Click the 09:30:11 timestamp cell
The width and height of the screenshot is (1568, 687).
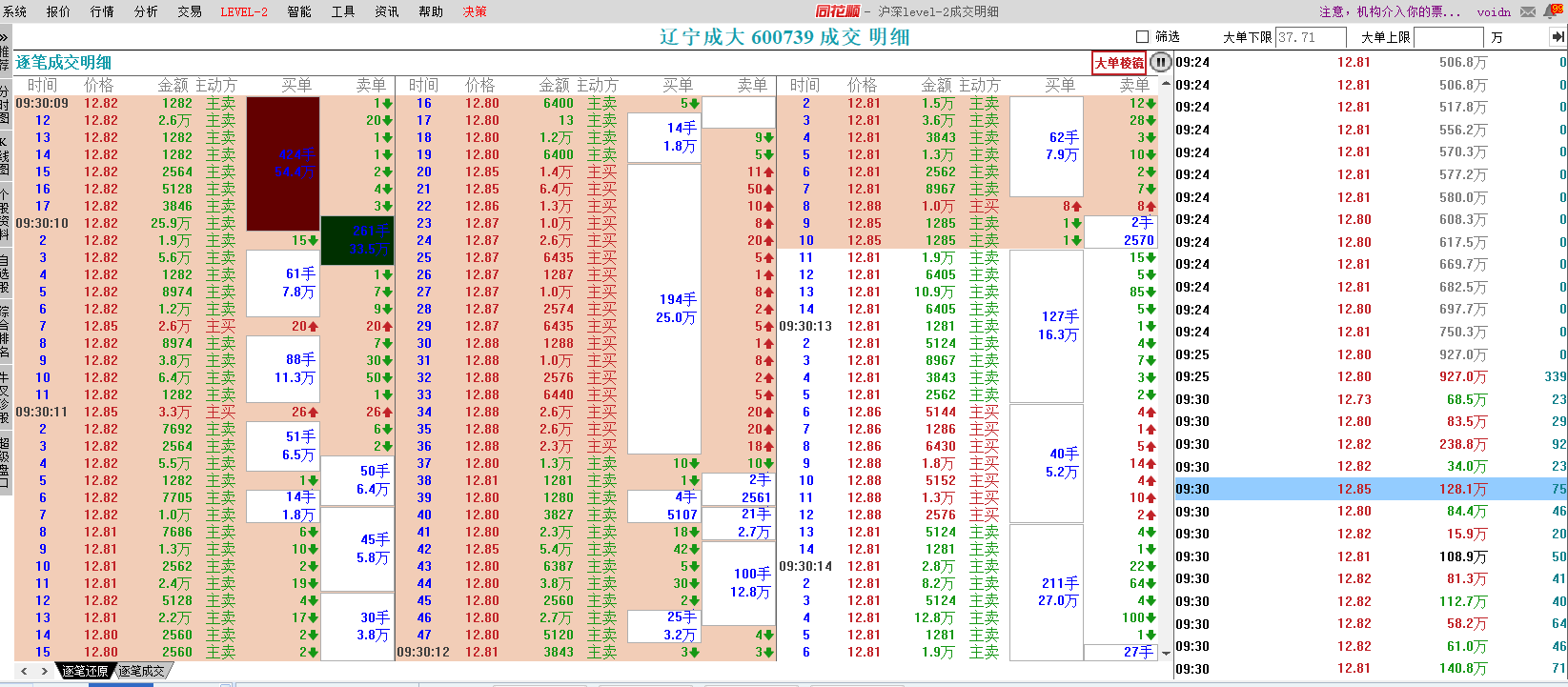(x=42, y=412)
